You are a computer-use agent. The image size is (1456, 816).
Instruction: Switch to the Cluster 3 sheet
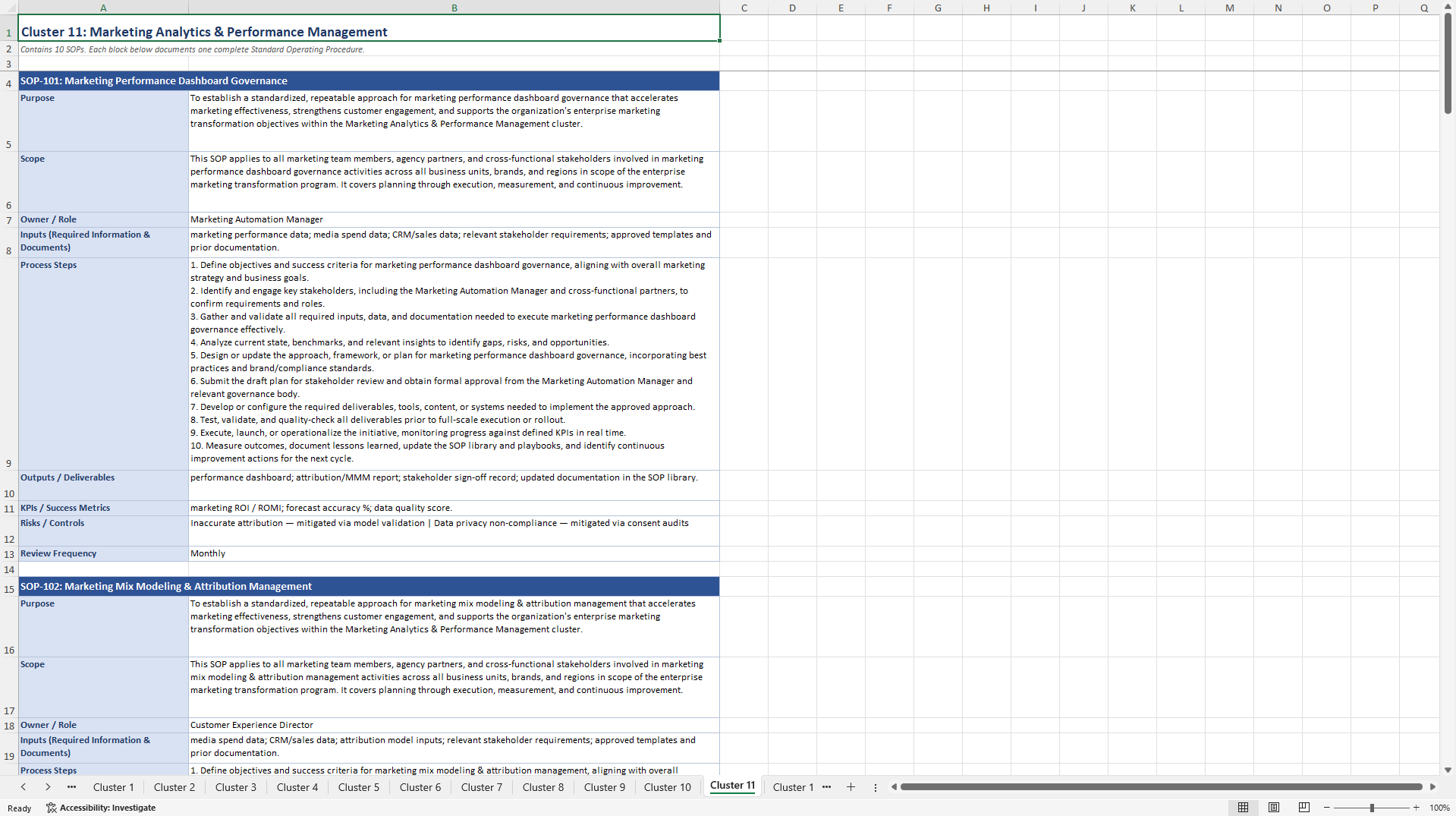tap(236, 787)
